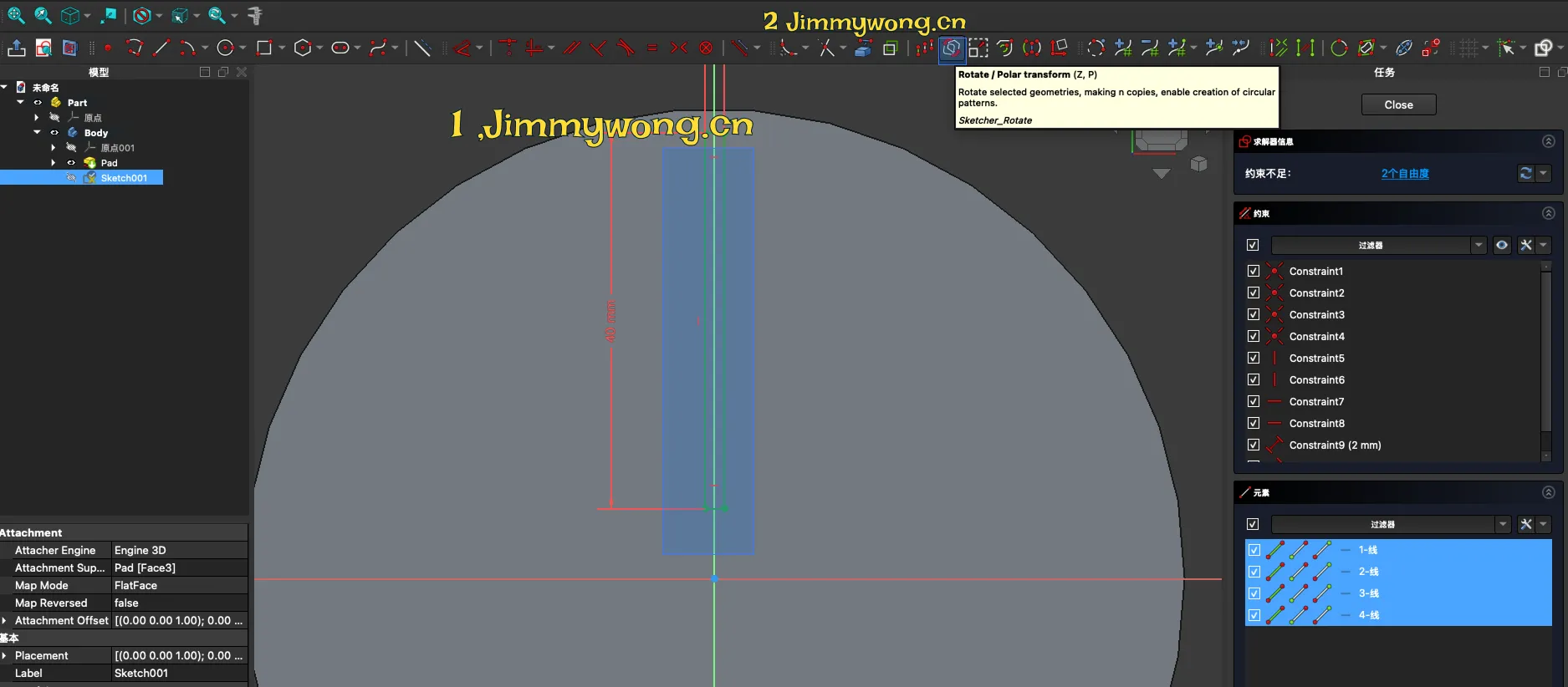Screen dimensions: 1568x687
Task: Click the 2个自由度 link
Action: coord(1405,174)
